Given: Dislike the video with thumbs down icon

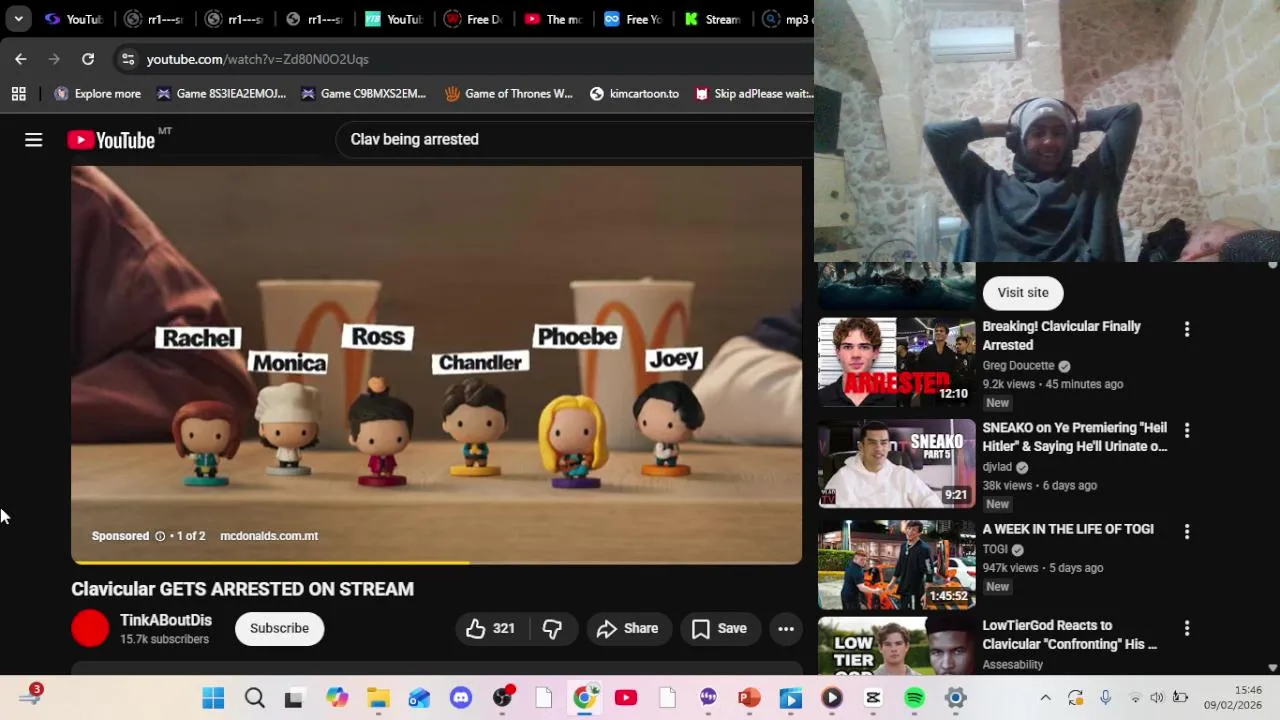Looking at the screenshot, I should 552,628.
